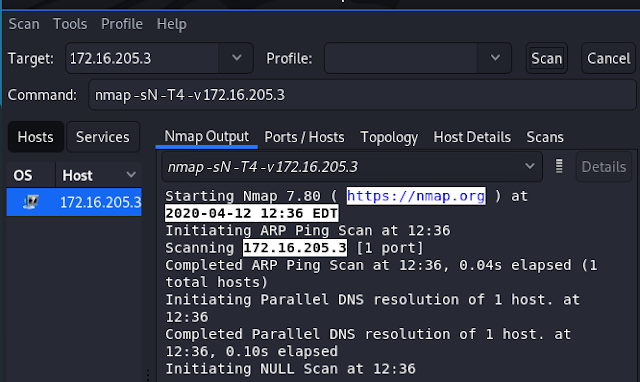Viewport: 640px width, 382px height.
Task: Sort by the Host column header
Action: click(x=98, y=175)
